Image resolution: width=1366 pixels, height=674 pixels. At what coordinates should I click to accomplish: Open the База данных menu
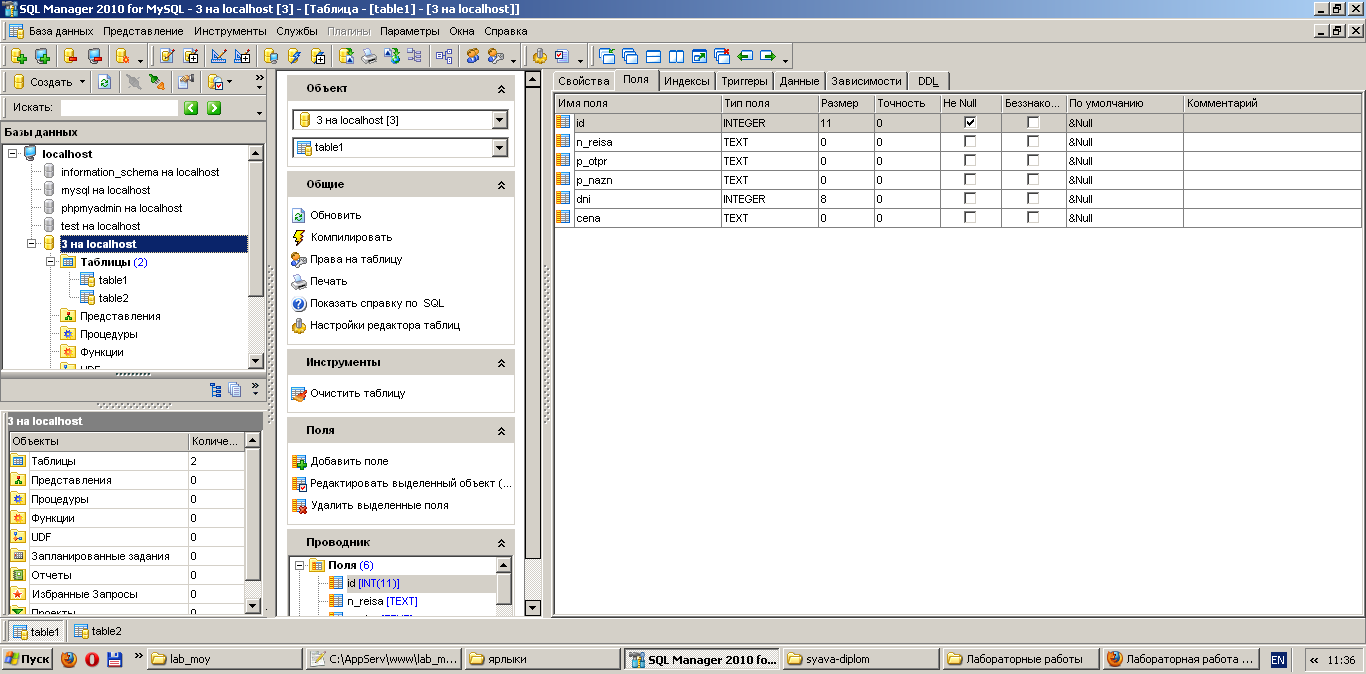(61, 31)
